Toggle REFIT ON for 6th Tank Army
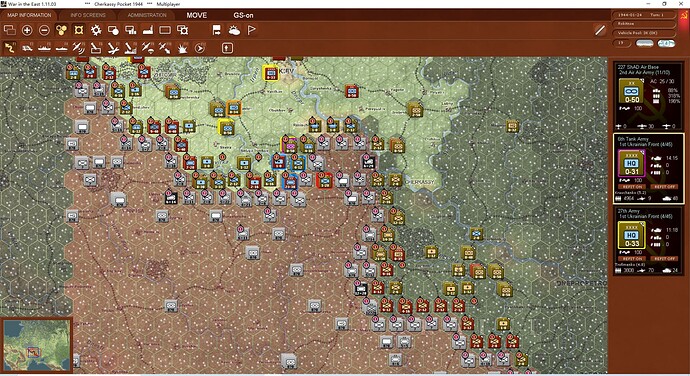690x376 pixels. (632, 187)
